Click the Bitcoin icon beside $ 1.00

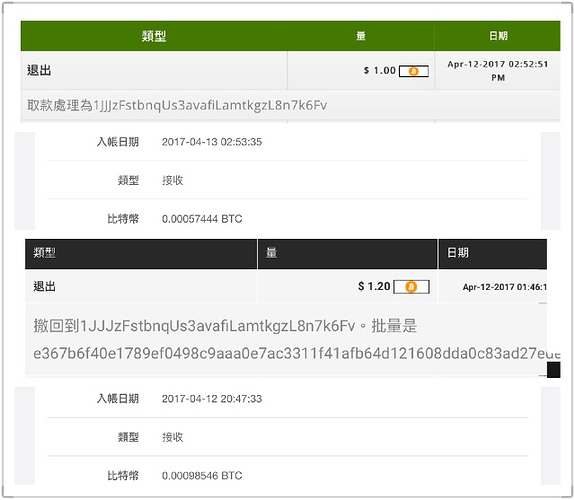pyautogui.click(x=414, y=71)
